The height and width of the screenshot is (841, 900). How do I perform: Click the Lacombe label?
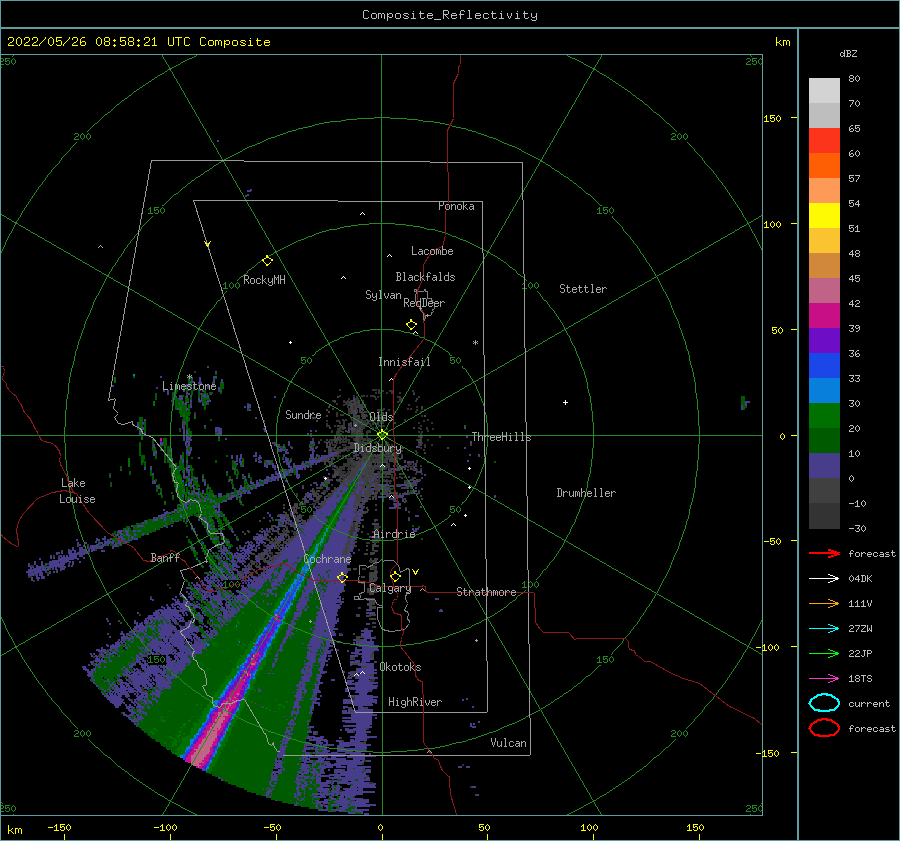[x=432, y=251]
